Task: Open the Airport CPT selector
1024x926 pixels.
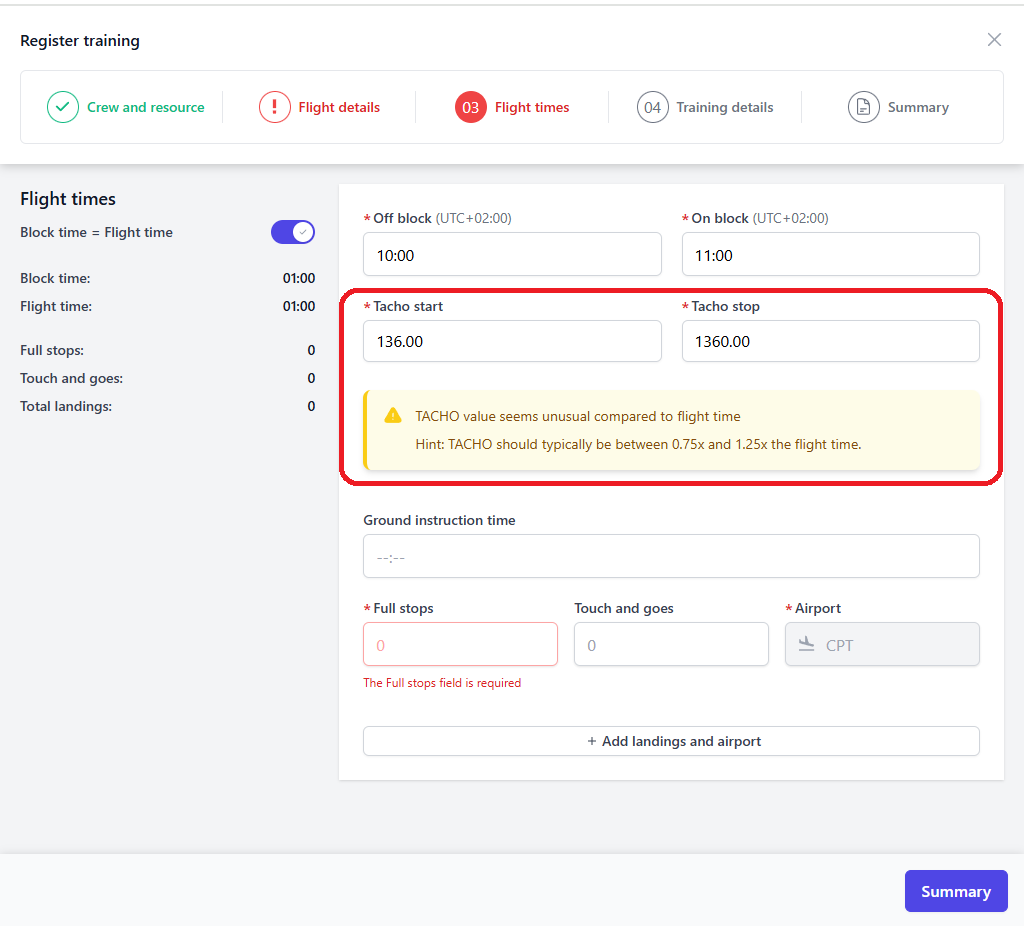Action: click(882, 645)
